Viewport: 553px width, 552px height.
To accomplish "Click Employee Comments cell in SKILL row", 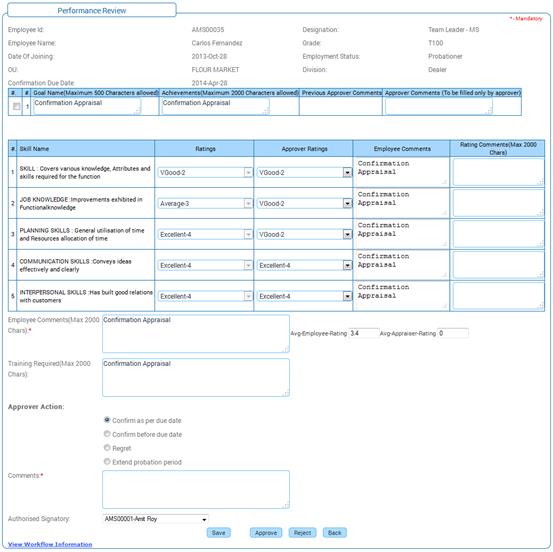I will (401, 172).
